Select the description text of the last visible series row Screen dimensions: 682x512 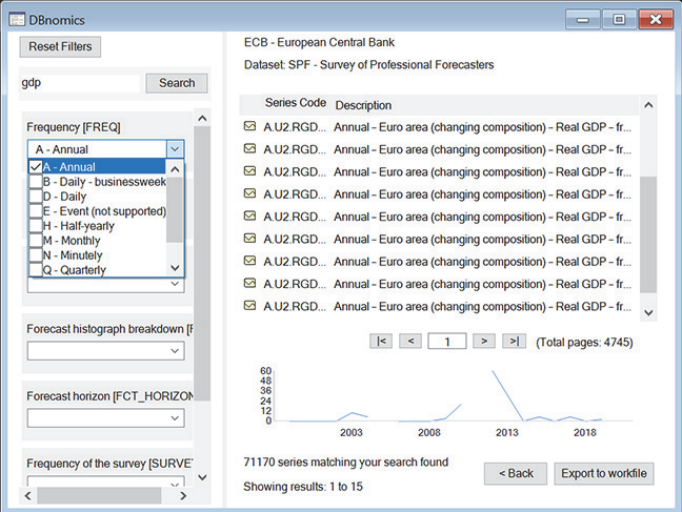(x=482, y=306)
